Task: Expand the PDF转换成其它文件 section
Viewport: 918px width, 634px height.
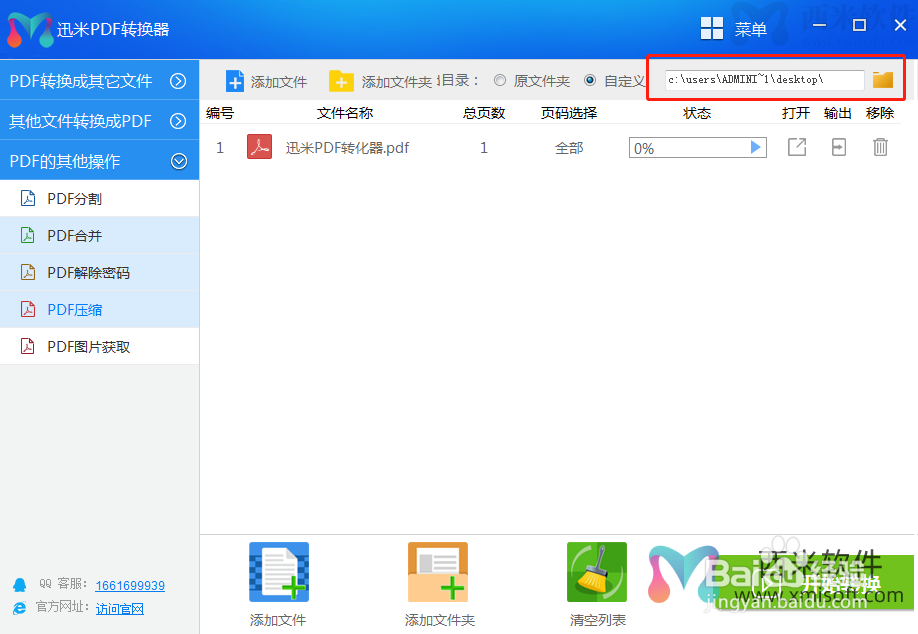Action: [x=100, y=80]
